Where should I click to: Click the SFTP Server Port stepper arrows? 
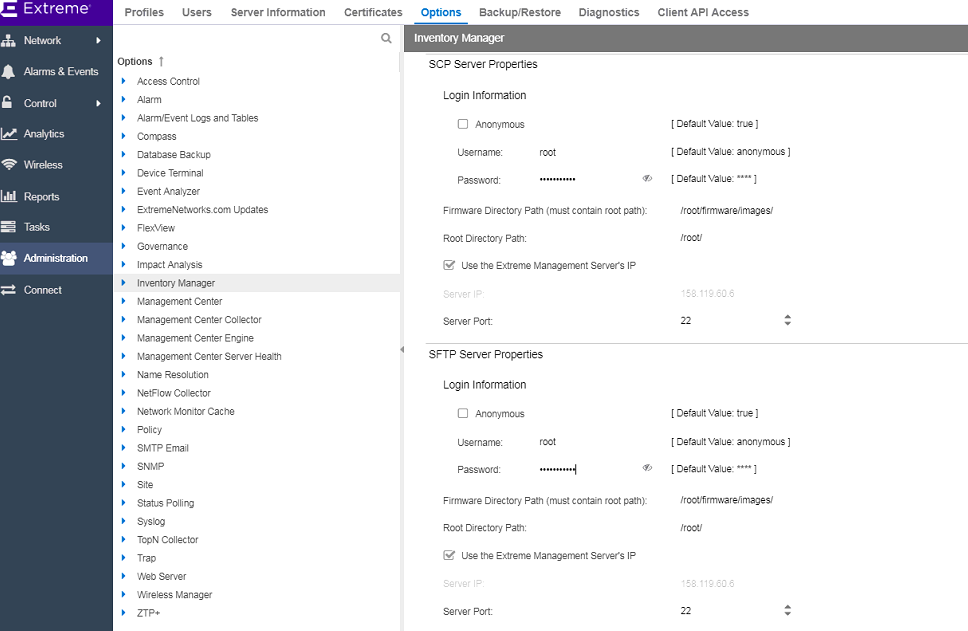[788, 610]
